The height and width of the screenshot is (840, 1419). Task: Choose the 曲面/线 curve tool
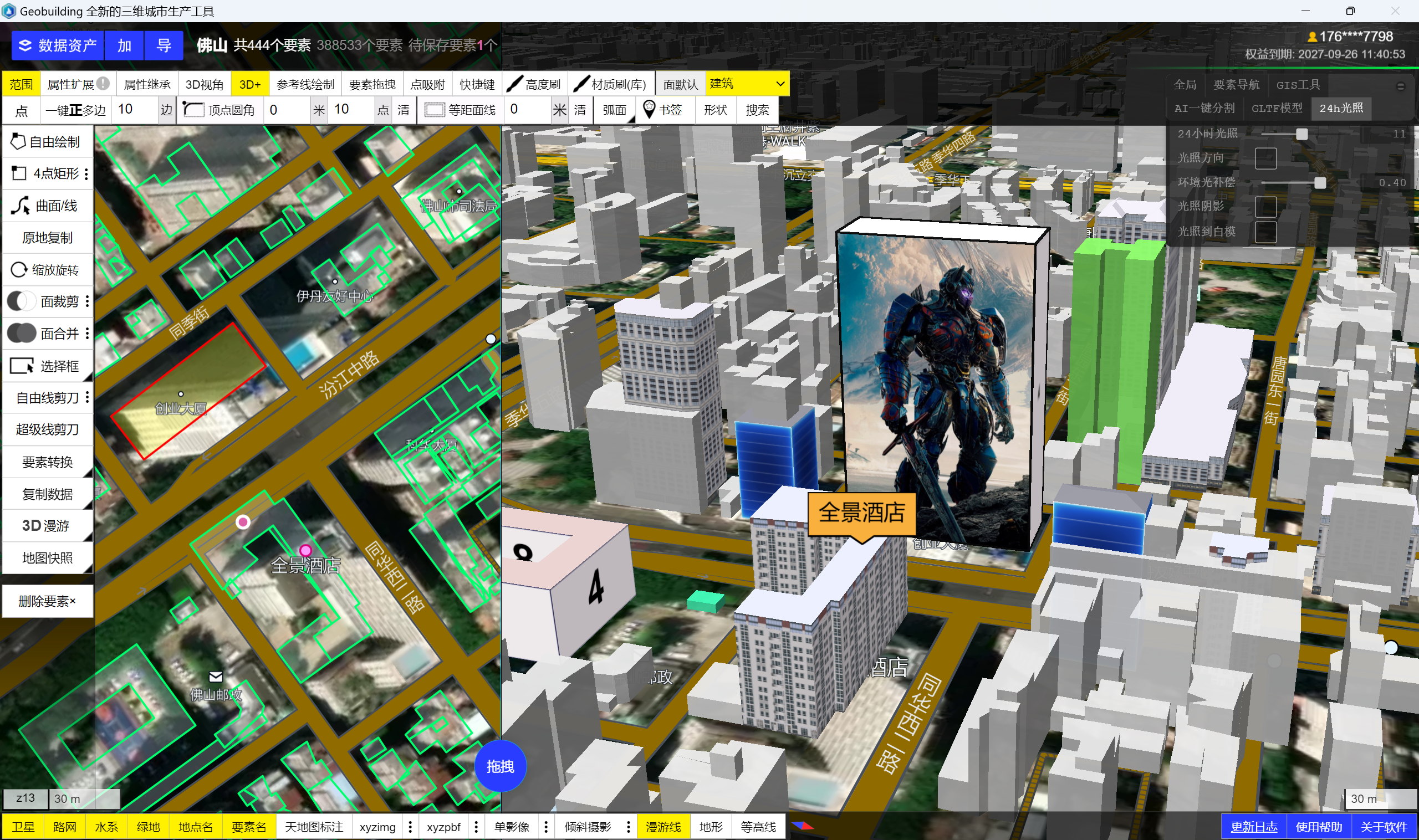click(x=47, y=206)
